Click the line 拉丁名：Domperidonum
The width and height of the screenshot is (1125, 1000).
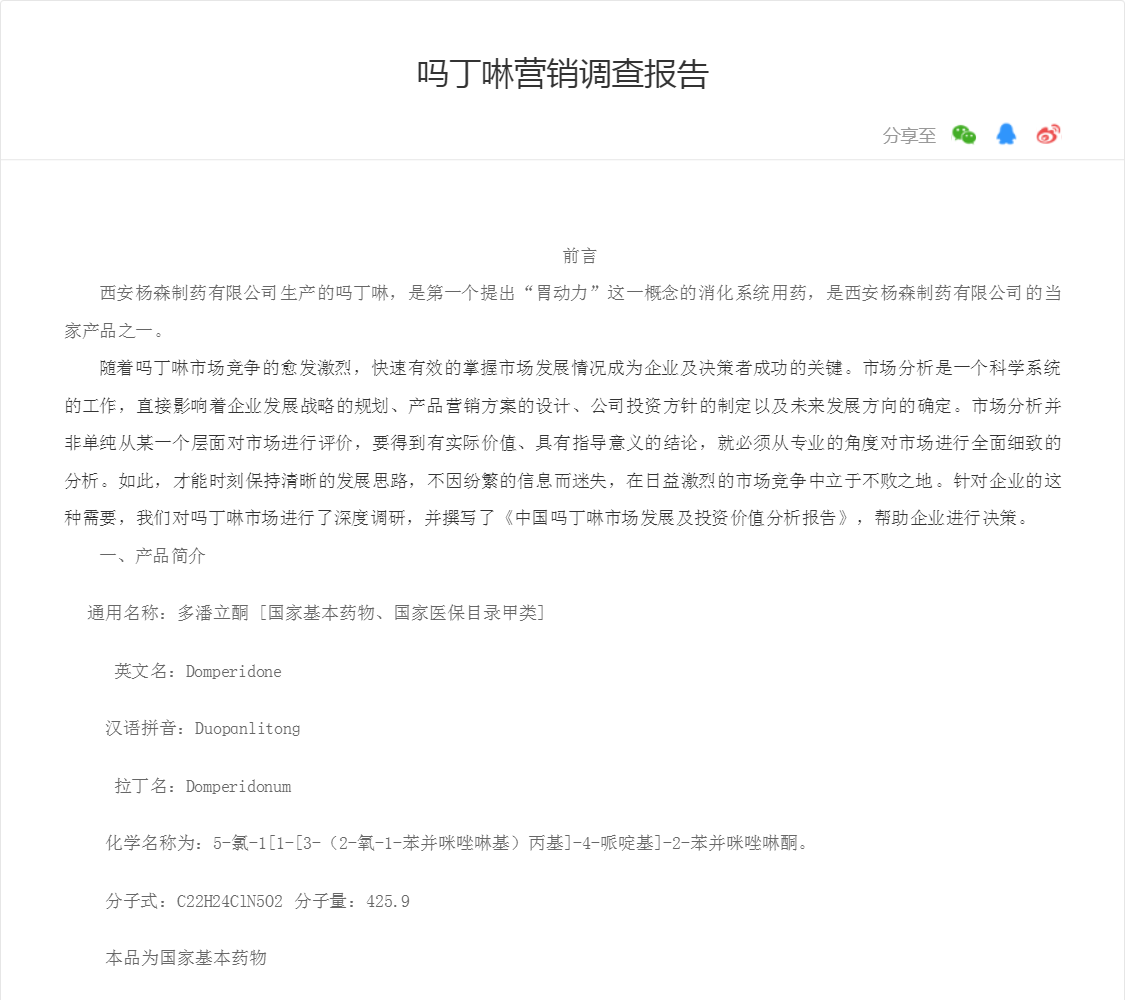203,786
